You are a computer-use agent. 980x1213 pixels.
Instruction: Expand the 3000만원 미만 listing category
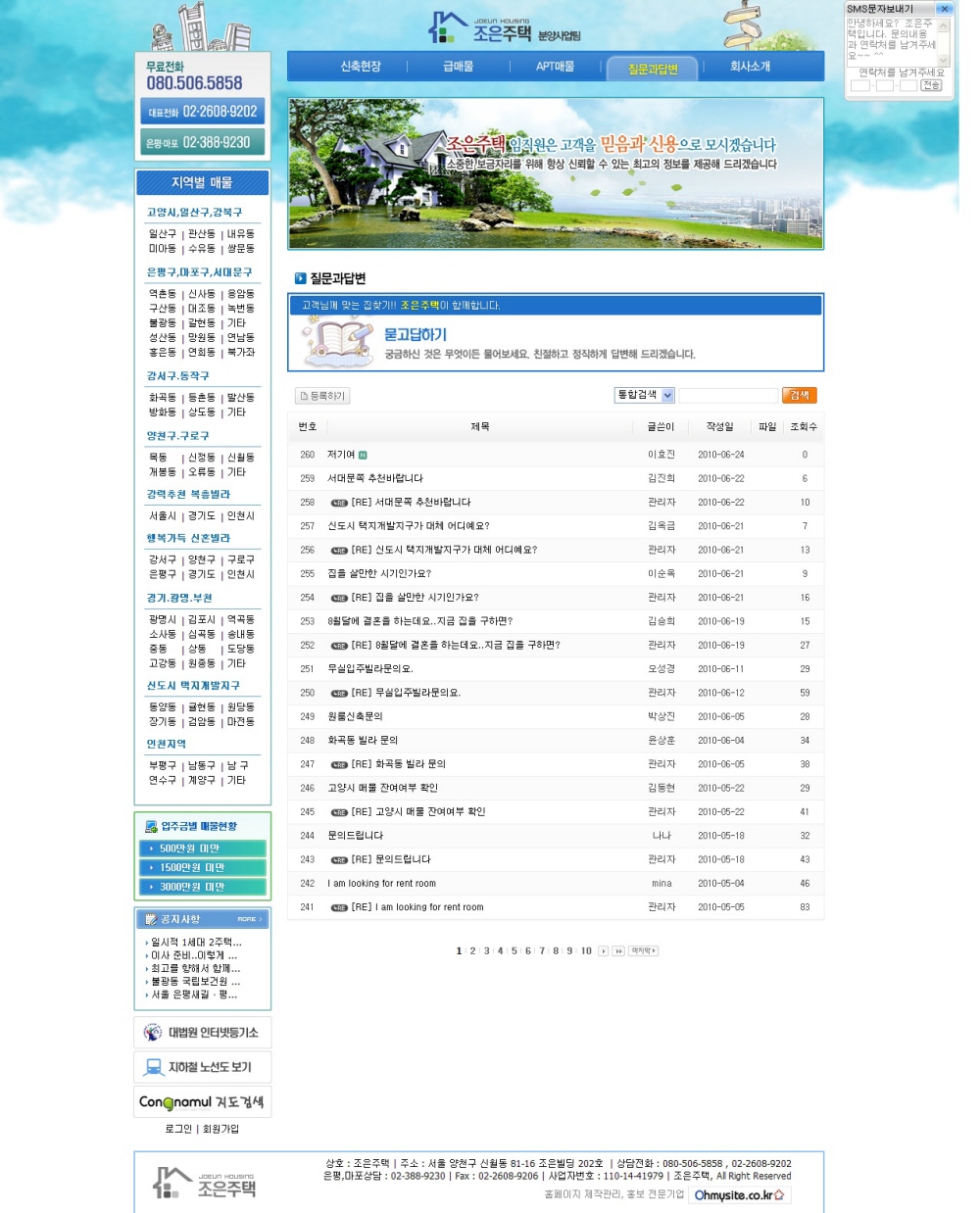coord(202,887)
